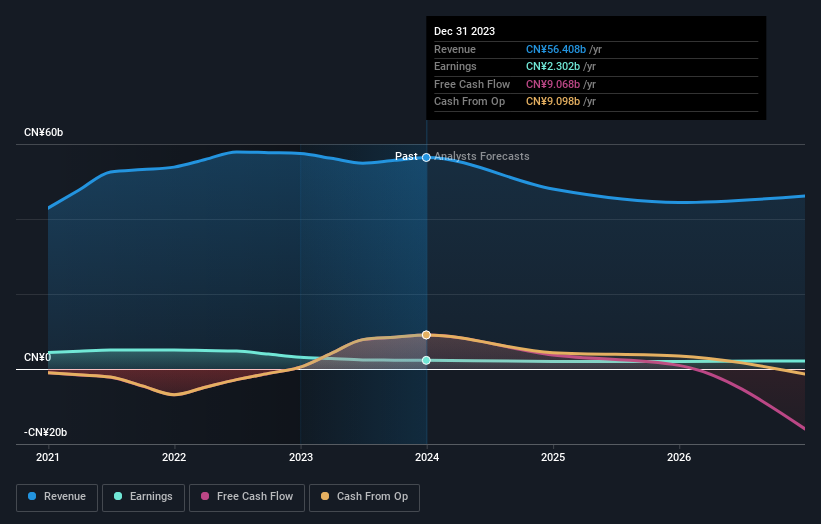Click the tooltip 'Revenue' row label
Screen dimensions: 821x524
[455, 49]
